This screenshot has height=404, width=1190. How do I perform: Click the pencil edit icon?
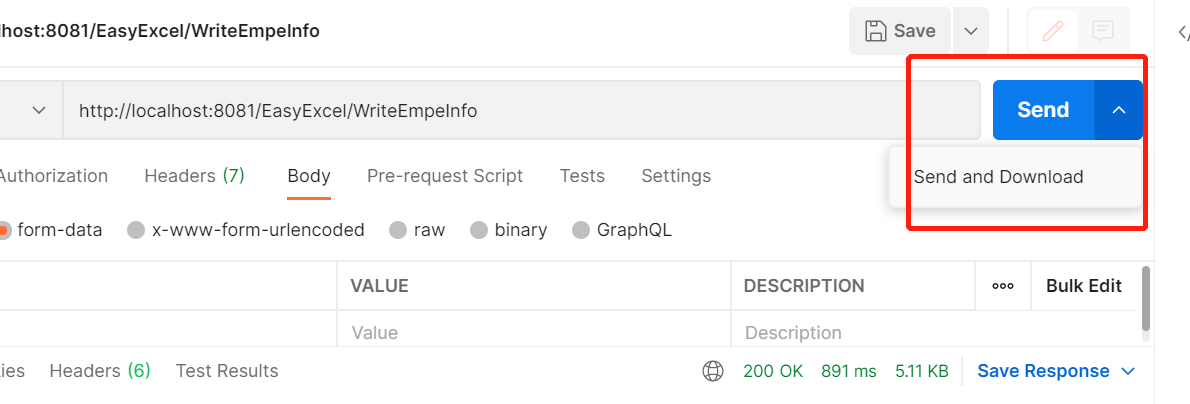(x=1052, y=31)
